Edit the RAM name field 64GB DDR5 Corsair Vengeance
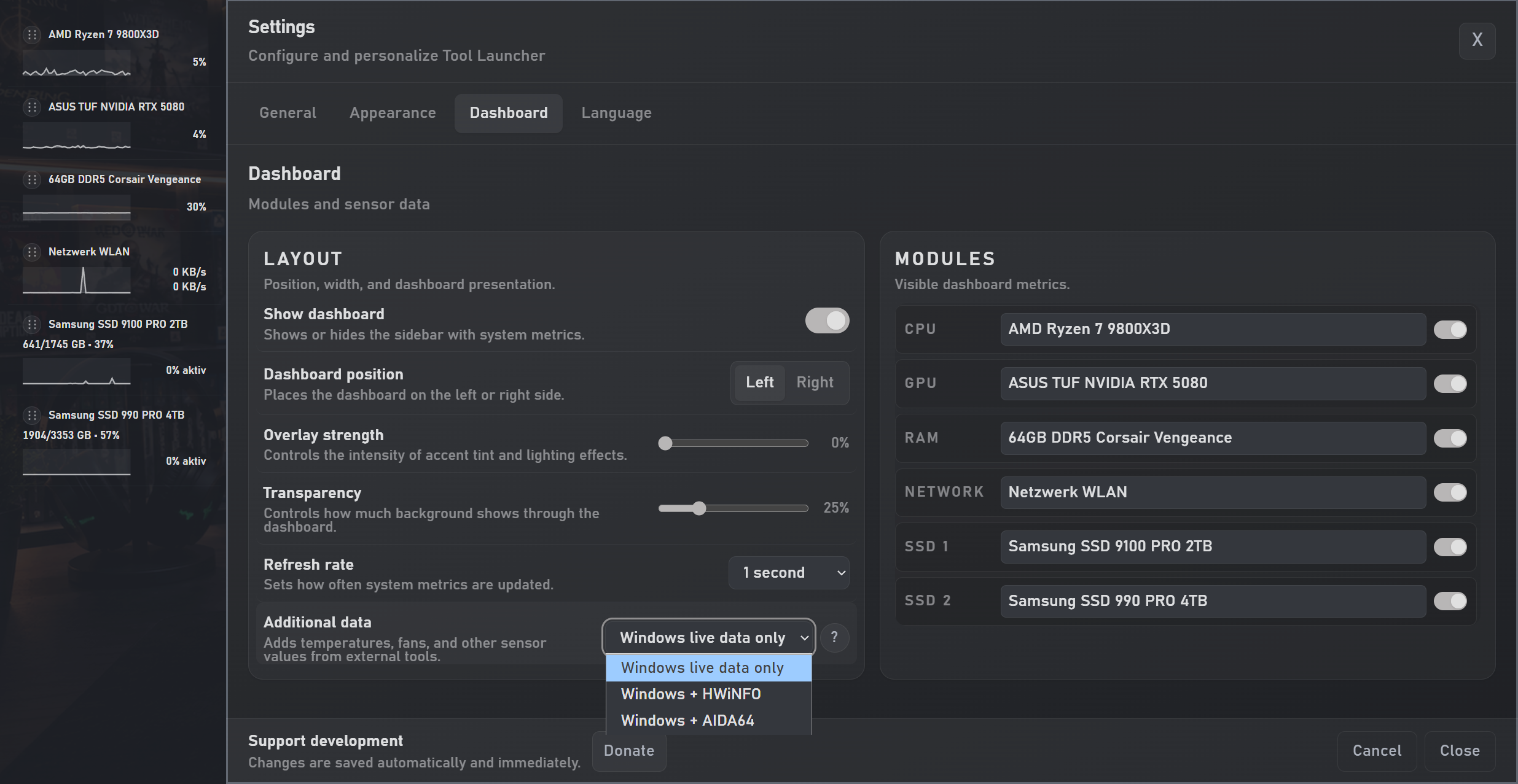 click(x=1213, y=438)
